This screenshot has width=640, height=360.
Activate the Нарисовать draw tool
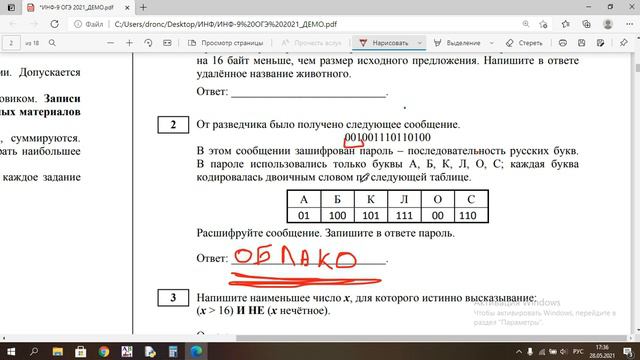coord(384,43)
